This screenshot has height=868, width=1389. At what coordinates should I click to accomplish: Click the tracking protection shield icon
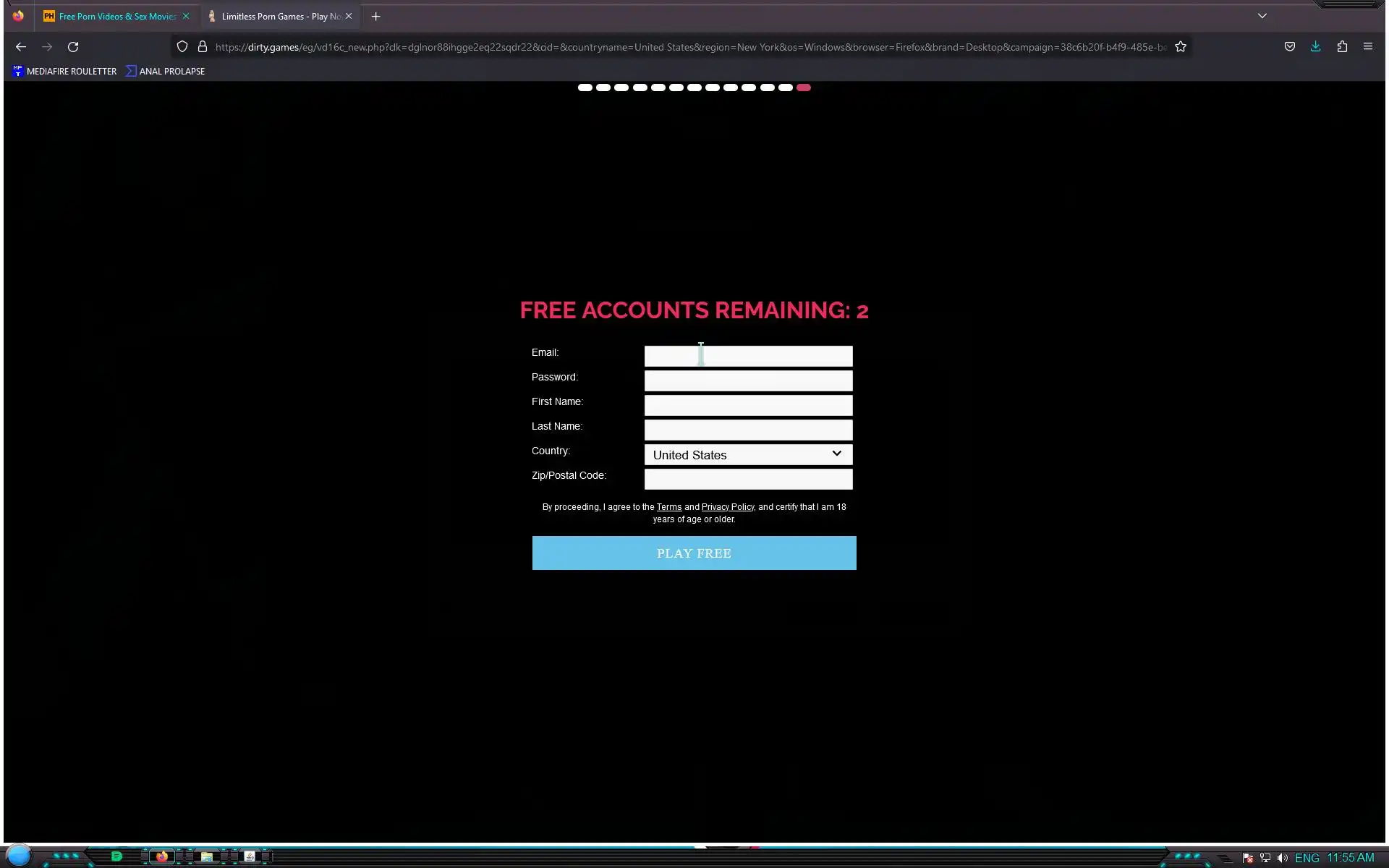pos(182,47)
